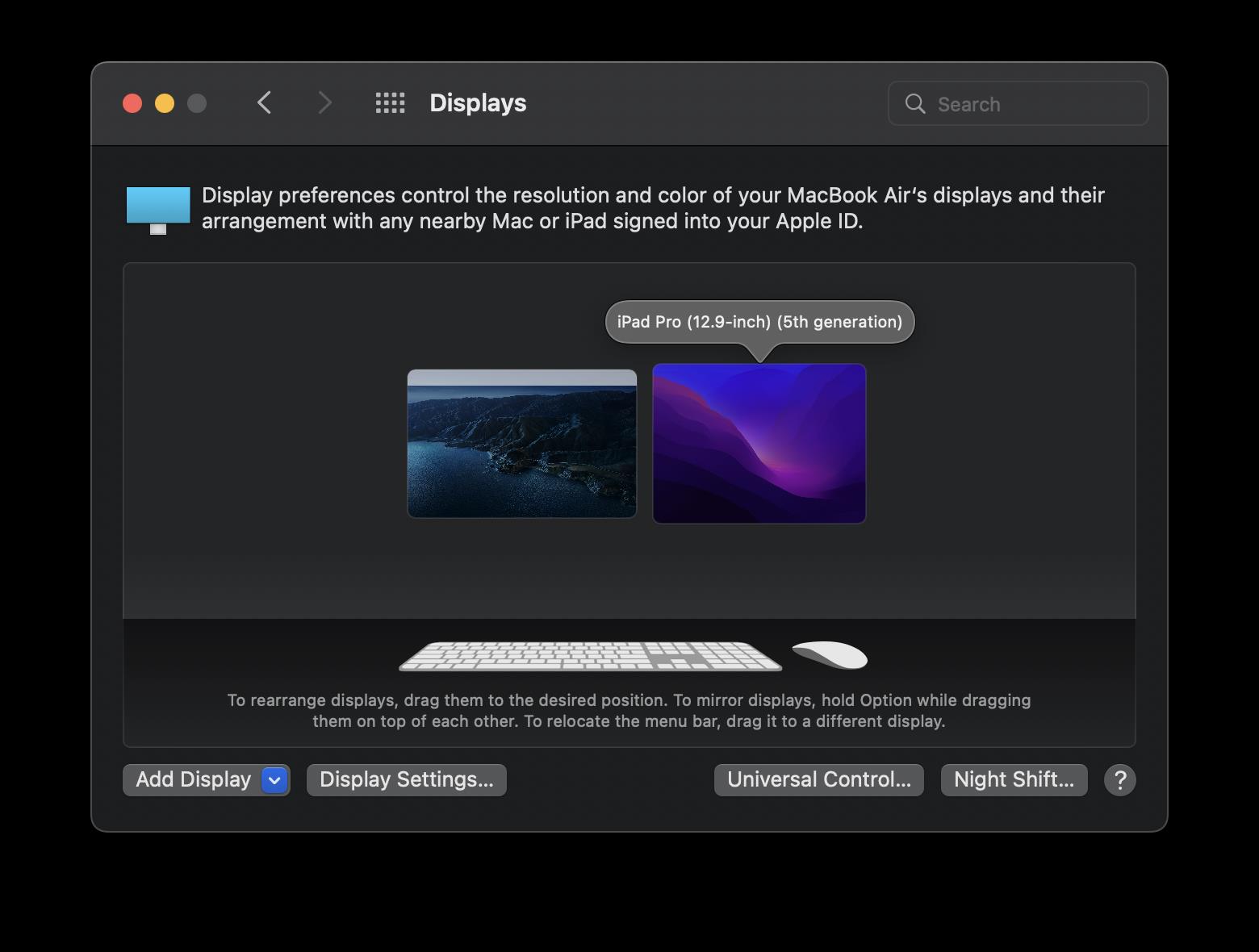This screenshot has width=1259, height=952.
Task: Expand the Add Display dropdown arrow
Action: [x=274, y=780]
